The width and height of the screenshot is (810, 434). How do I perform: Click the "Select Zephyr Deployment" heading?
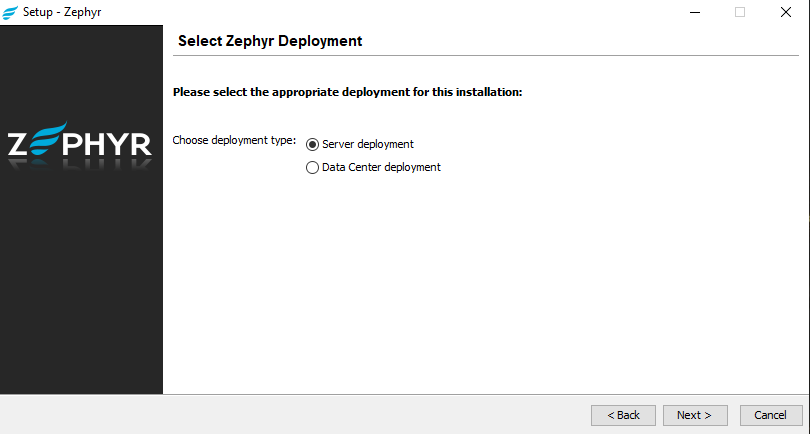(x=269, y=41)
